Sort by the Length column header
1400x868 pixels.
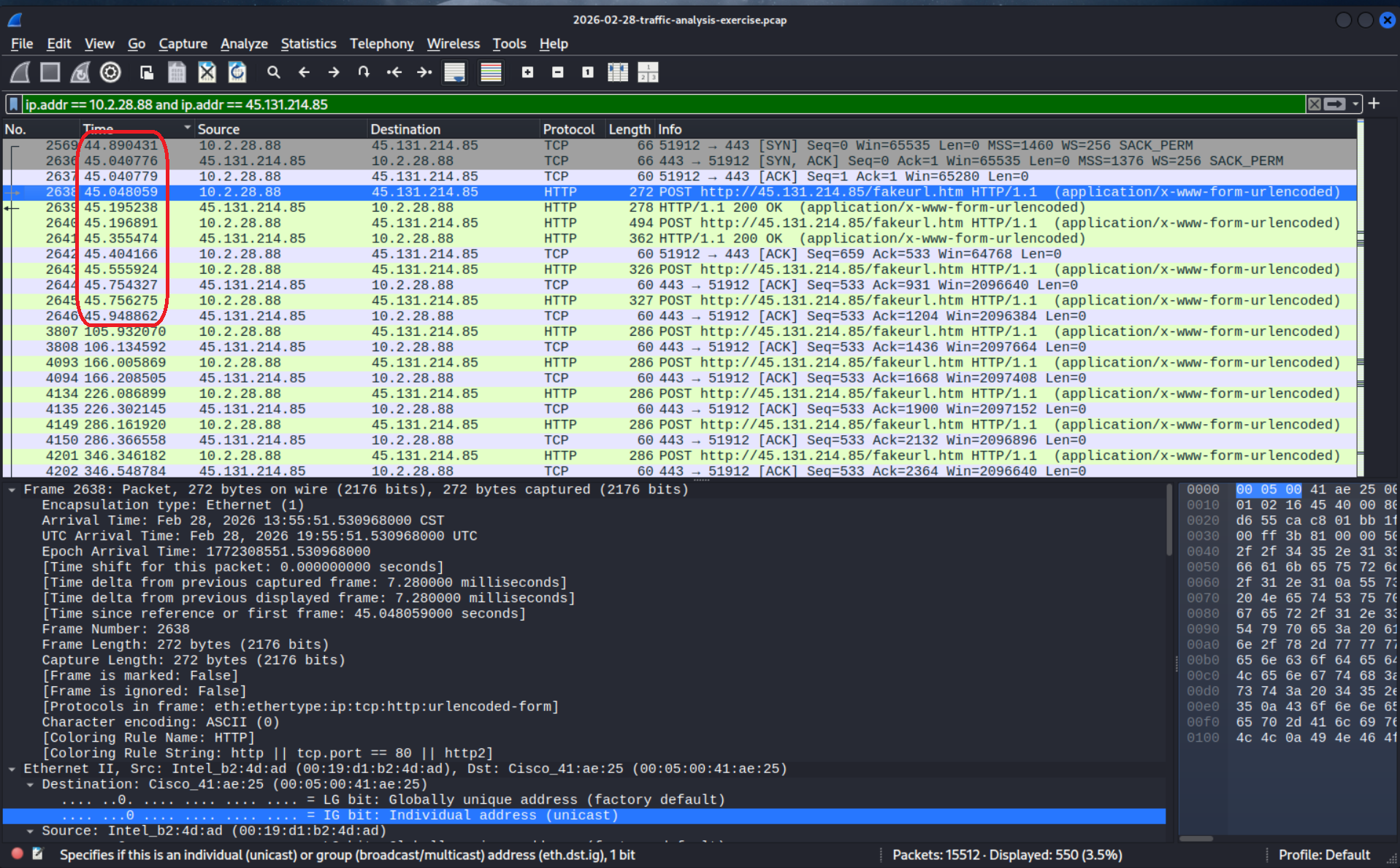630,129
